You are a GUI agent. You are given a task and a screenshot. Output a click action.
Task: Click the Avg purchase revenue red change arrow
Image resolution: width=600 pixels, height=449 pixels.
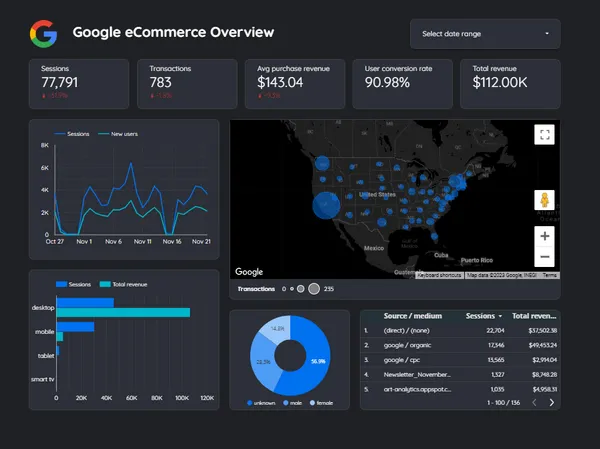(260, 96)
